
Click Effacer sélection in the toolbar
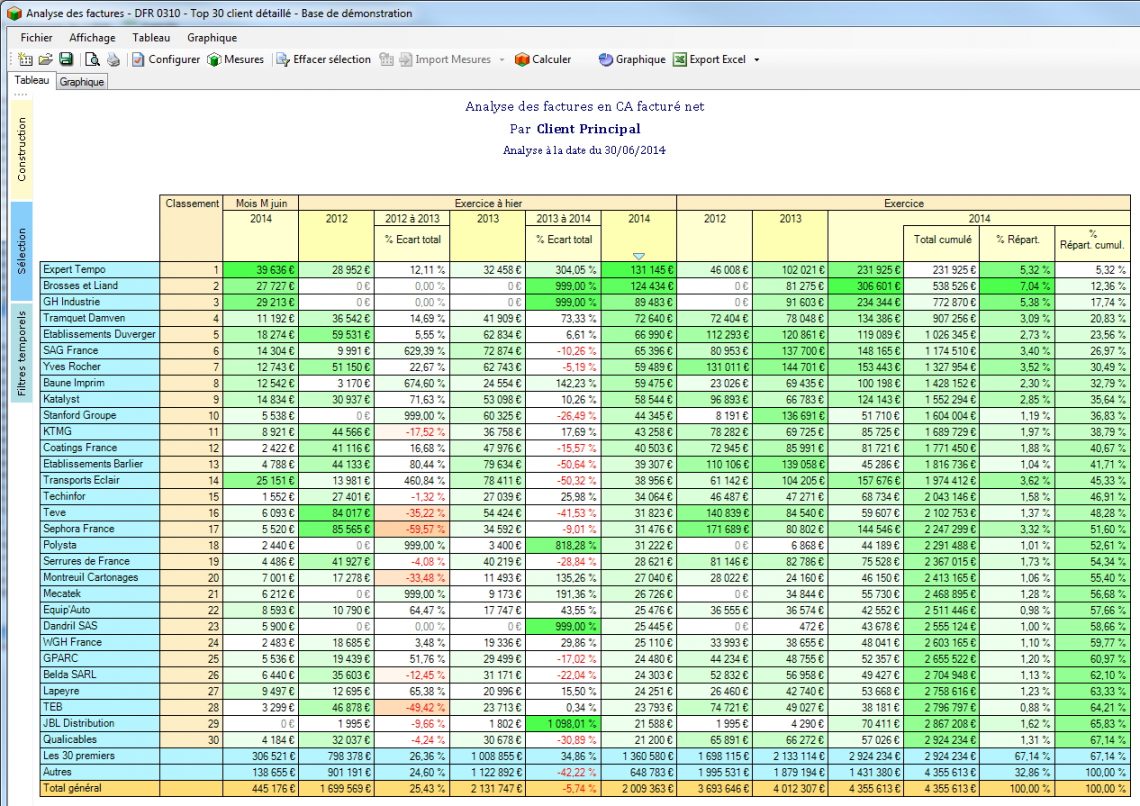click(324, 60)
